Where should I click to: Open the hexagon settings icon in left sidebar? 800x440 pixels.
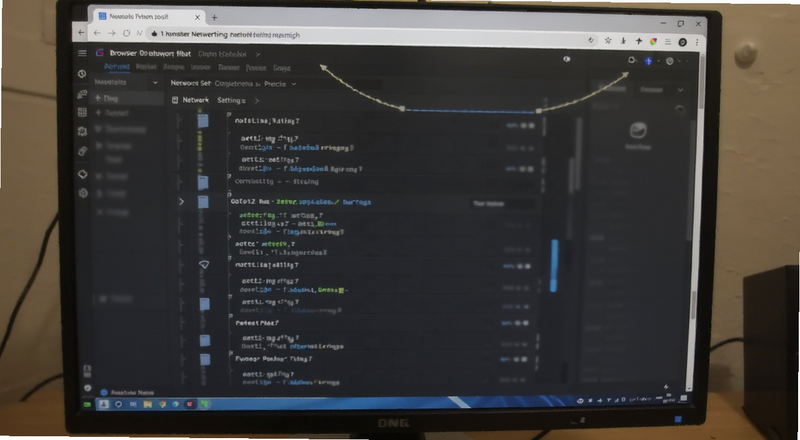(x=83, y=193)
